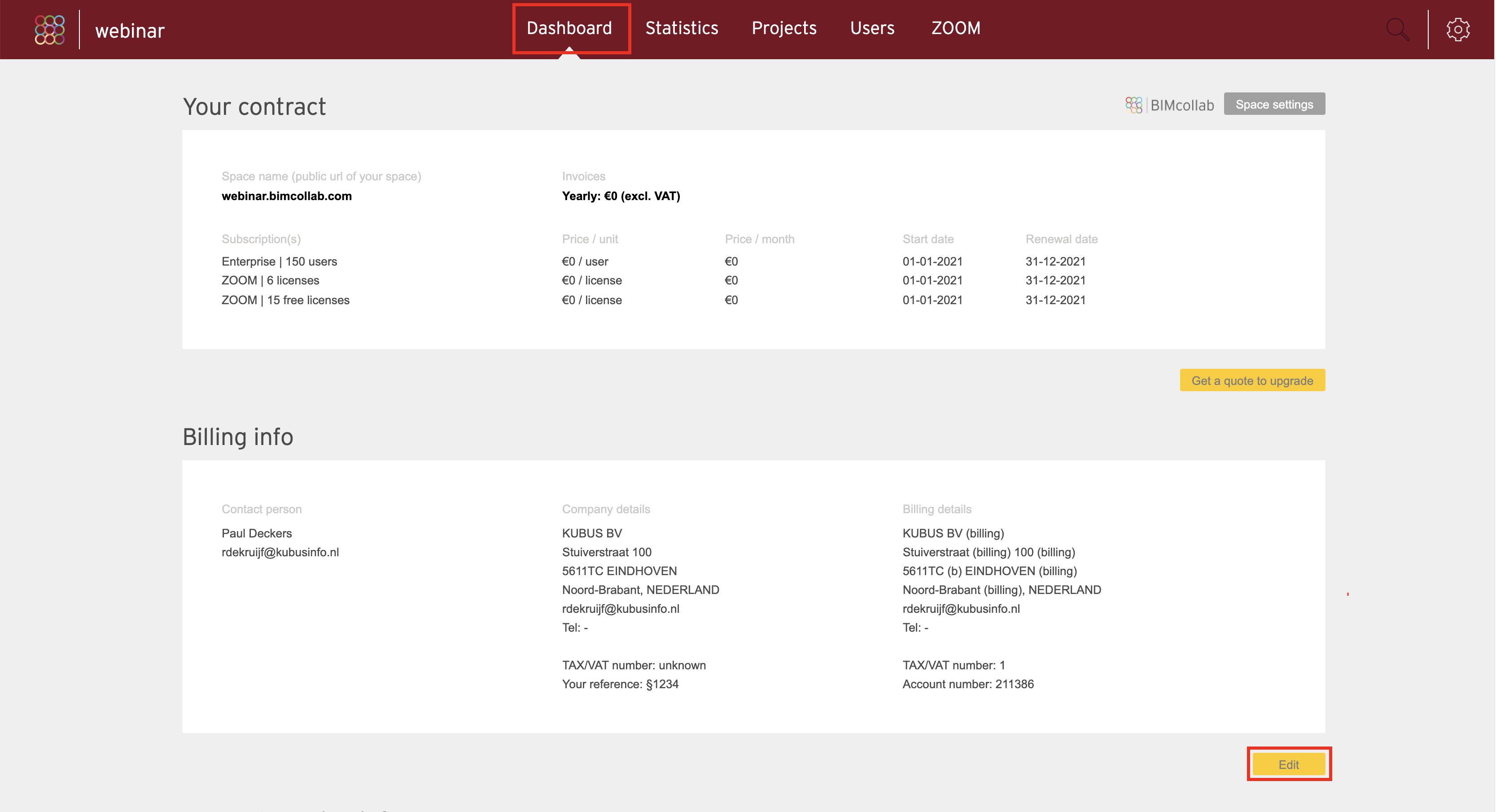1496x812 pixels.
Task: Click the BIMcollab colorful circles logo
Action: click(x=49, y=30)
